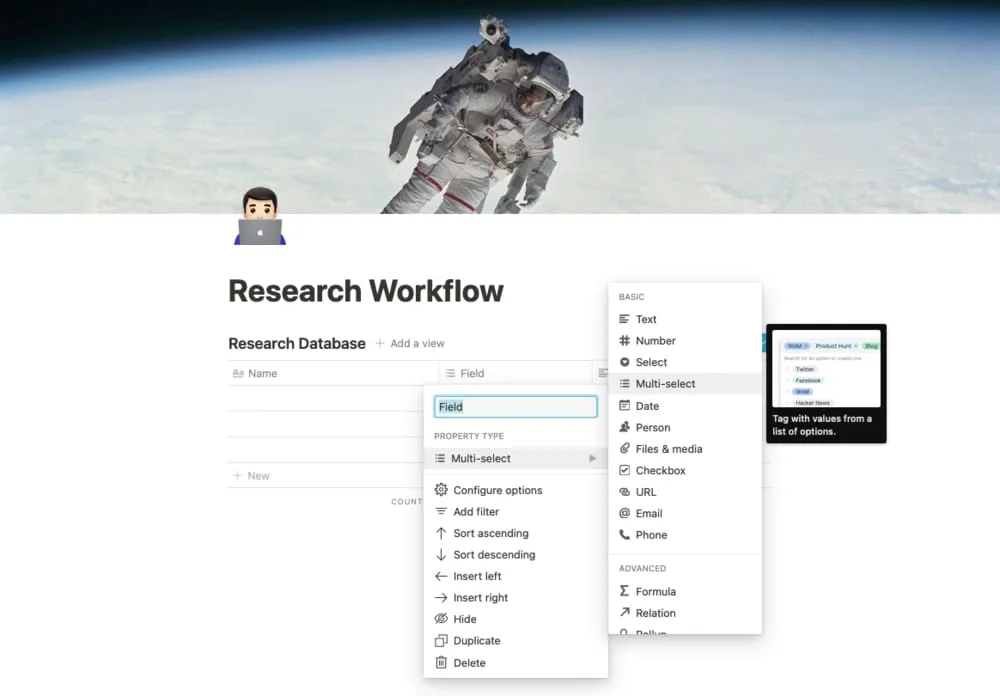The image size is (1000, 696).
Task: Select the Phone property type
Action: 685,535
